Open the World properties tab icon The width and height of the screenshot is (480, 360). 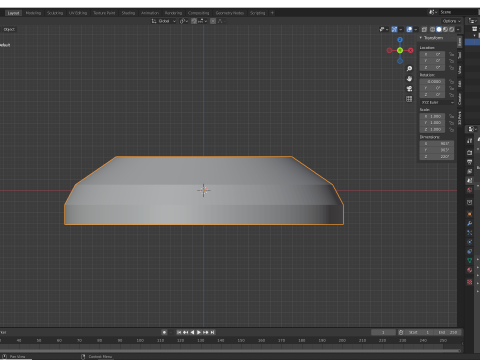click(470, 190)
